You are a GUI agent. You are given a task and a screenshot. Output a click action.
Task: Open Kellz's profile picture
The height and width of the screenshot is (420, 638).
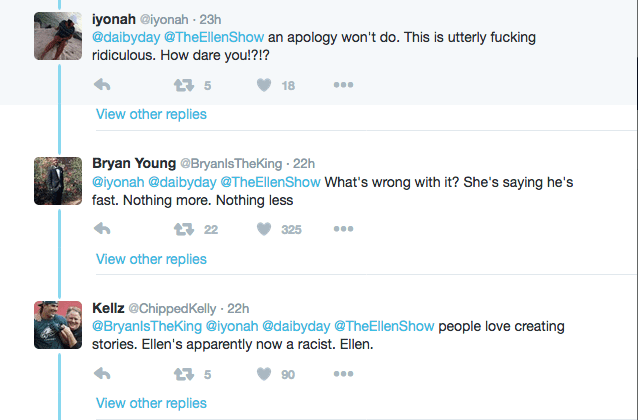57,325
